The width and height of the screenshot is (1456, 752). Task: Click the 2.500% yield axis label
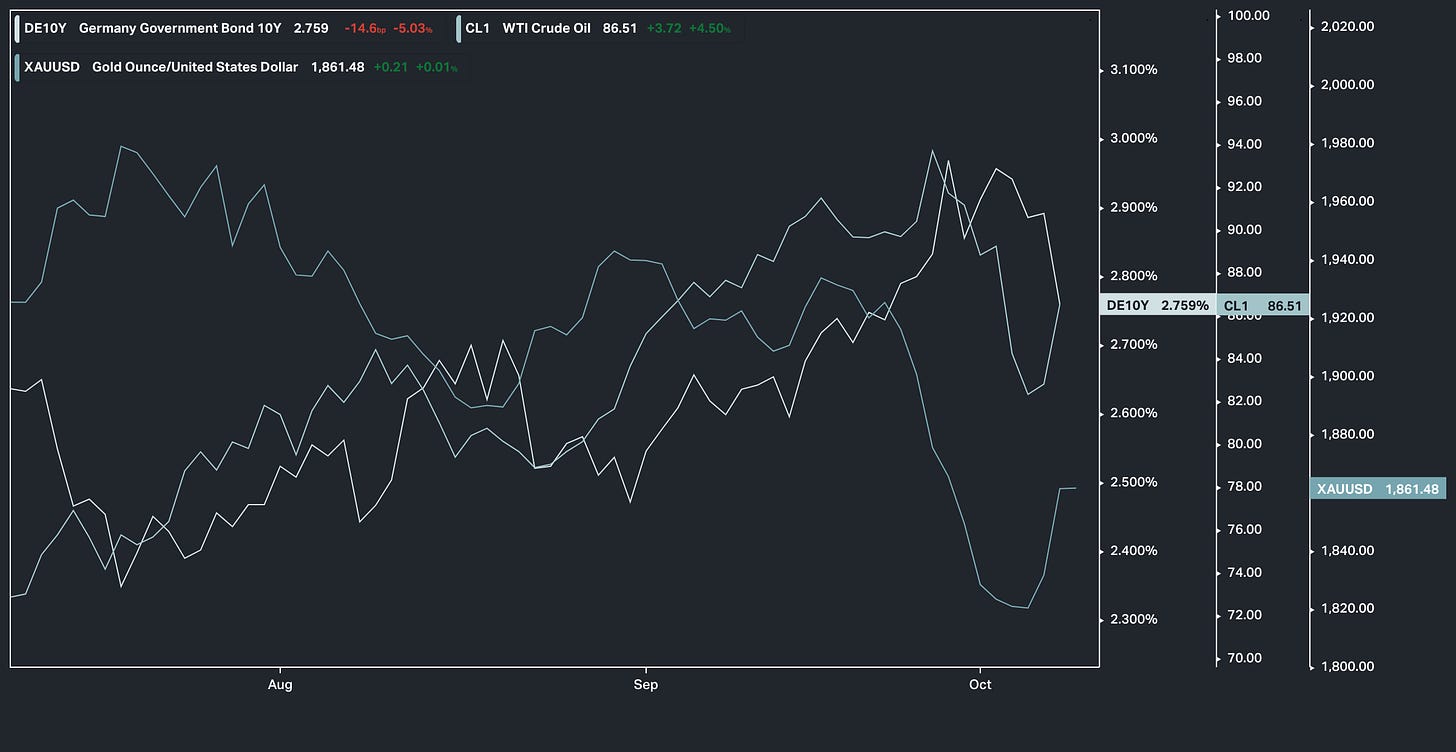coord(1133,482)
